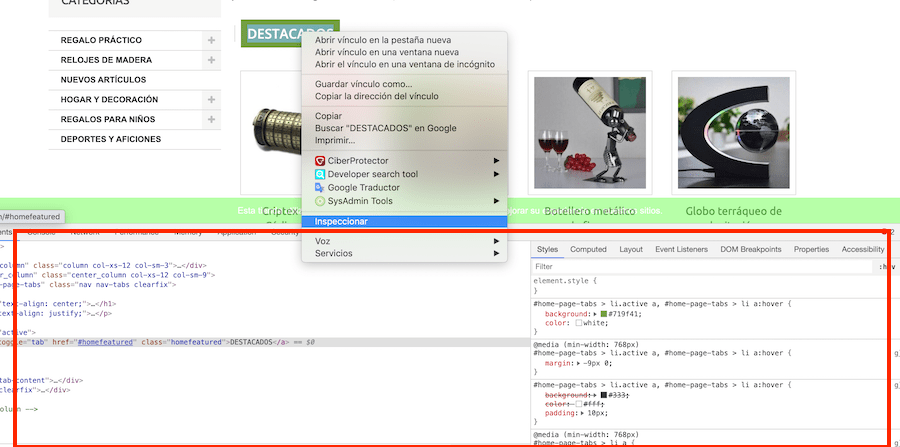Expand HOGAR Y DECORACIÓN plus icon
900x447 pixels.
coord(211,99)
